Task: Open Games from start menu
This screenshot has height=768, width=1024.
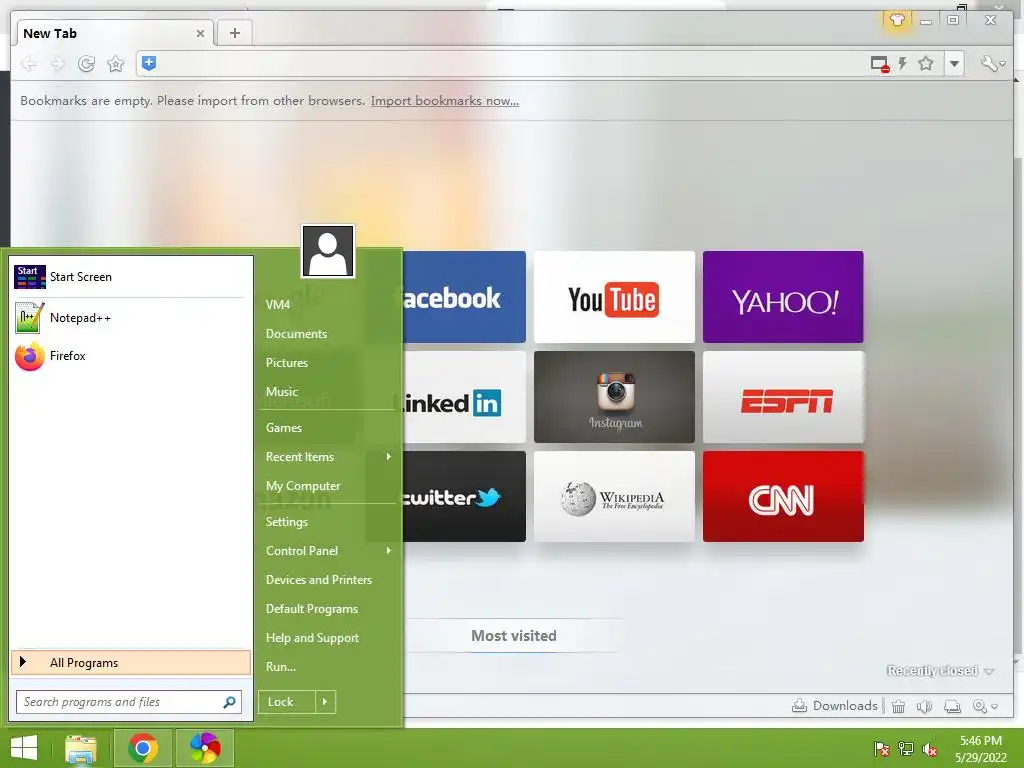Action: click(x=283, y=428)
